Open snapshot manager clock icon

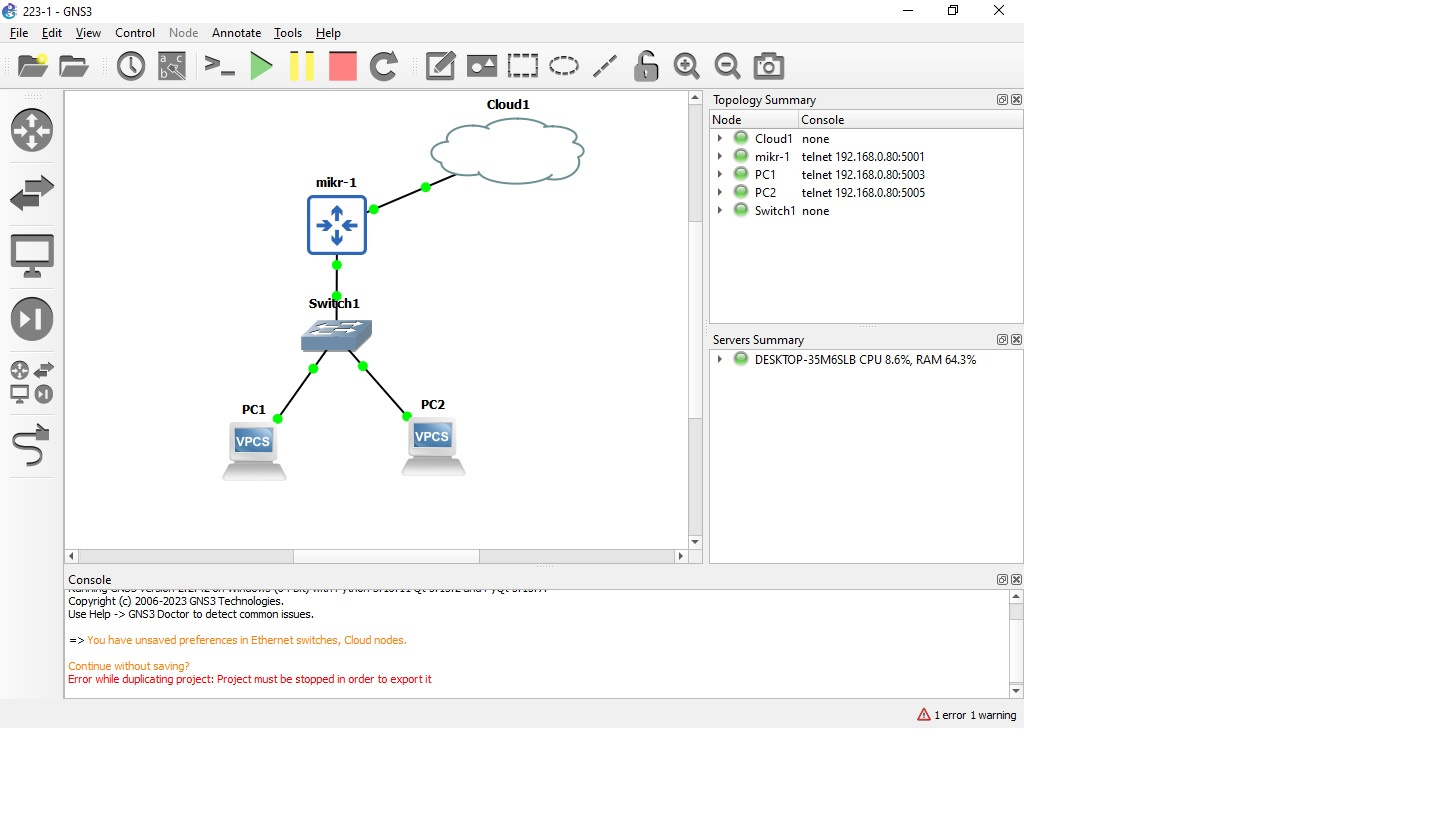click(x=131, y=66)
